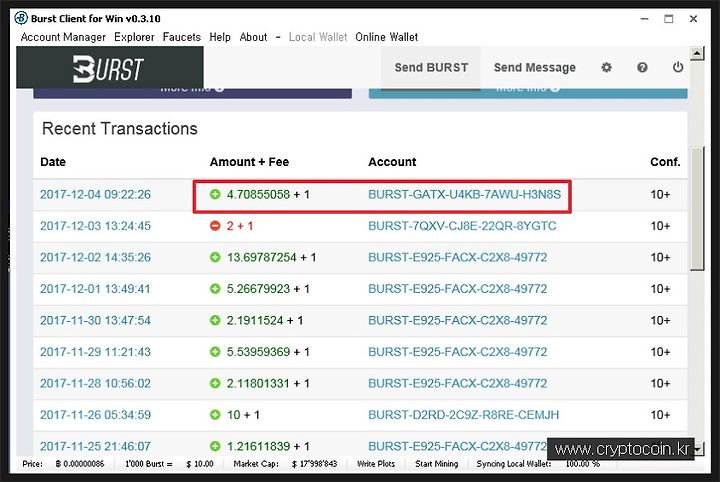720x482 pixels.
Task: Open account BURST-D2RD-2C9Z-R8RE-CEMJH
Action: point(463,415)
